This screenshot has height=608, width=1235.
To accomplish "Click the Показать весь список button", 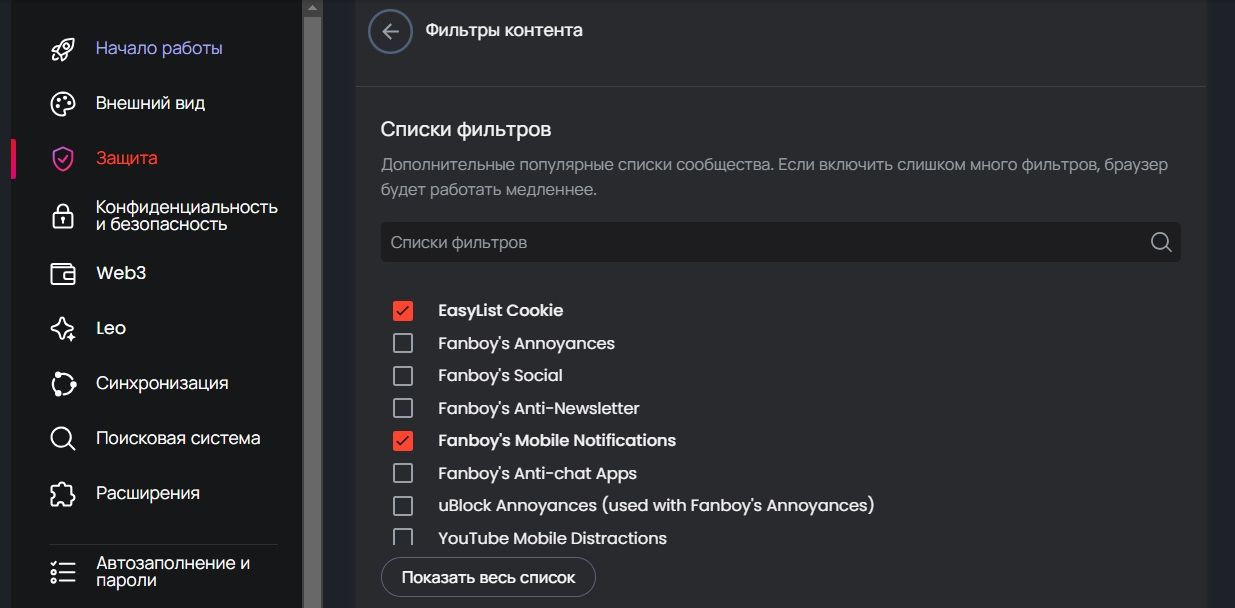I will [x=488, y=578].
